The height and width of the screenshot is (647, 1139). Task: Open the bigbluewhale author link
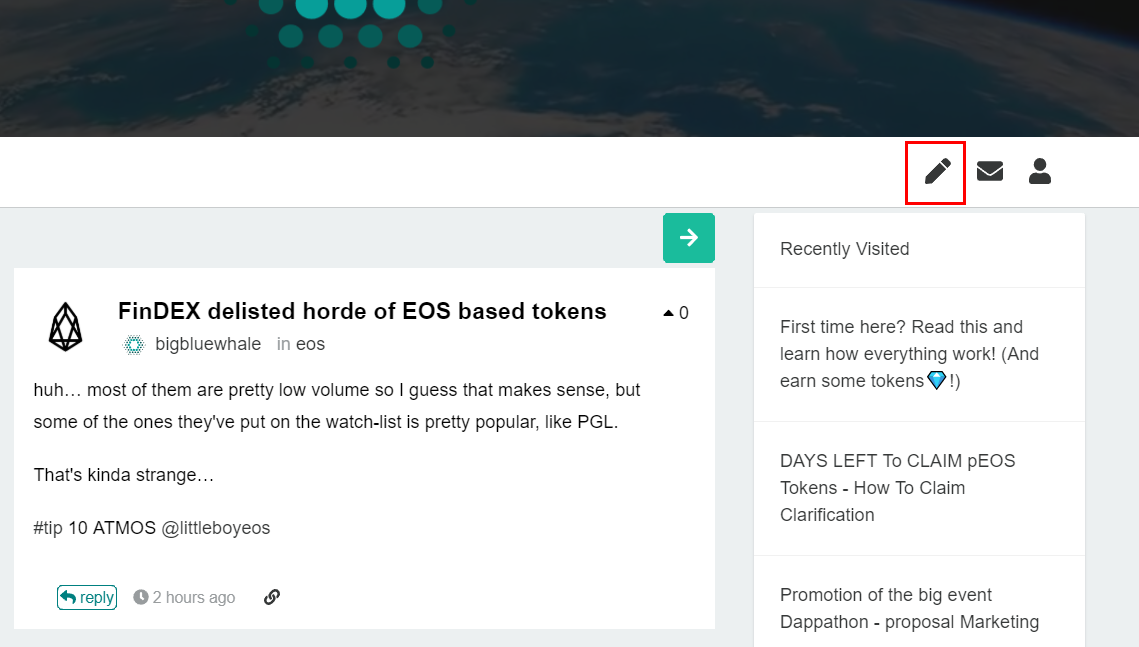208,344
